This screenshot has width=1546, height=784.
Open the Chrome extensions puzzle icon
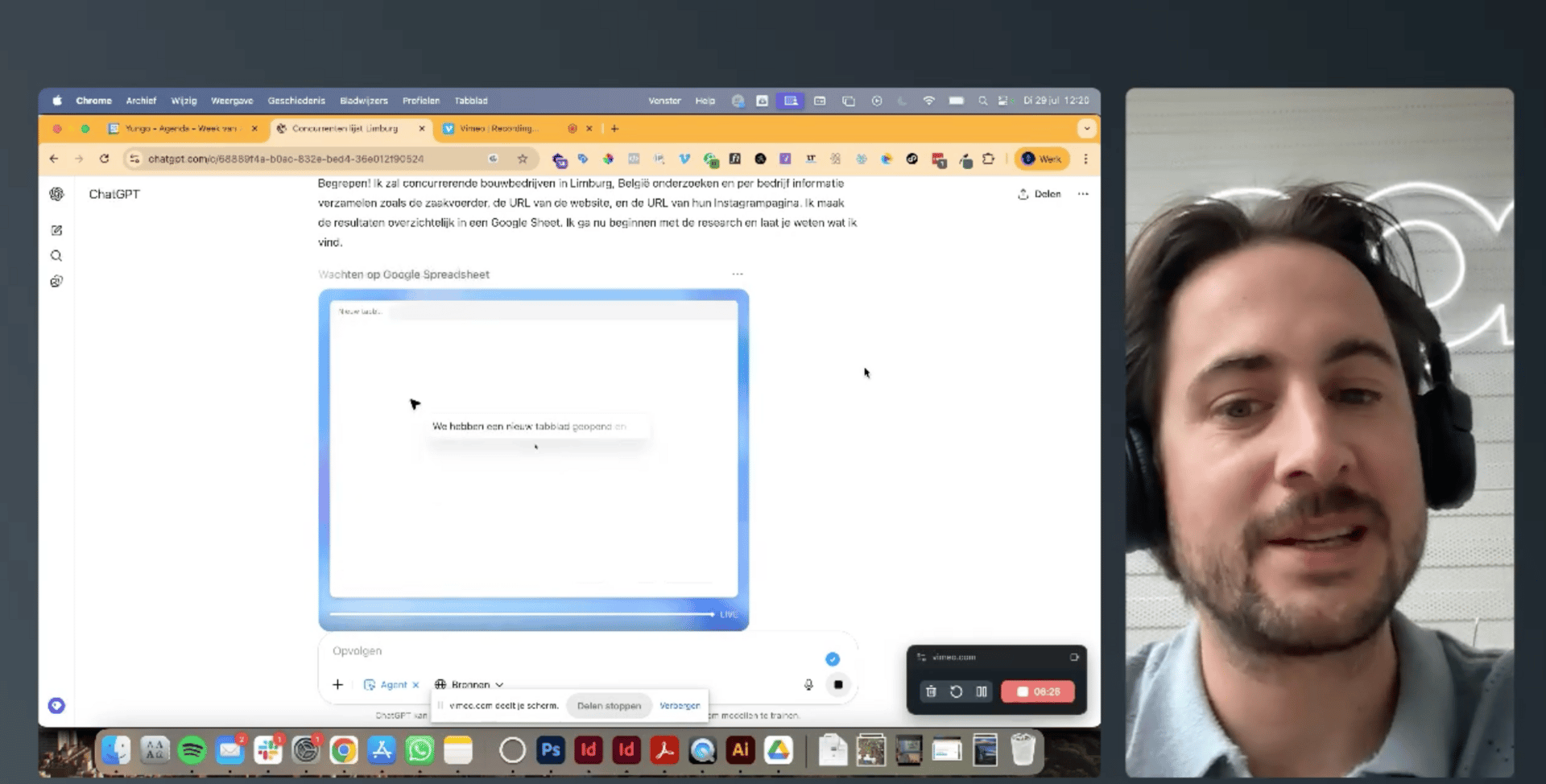[988, 159]
